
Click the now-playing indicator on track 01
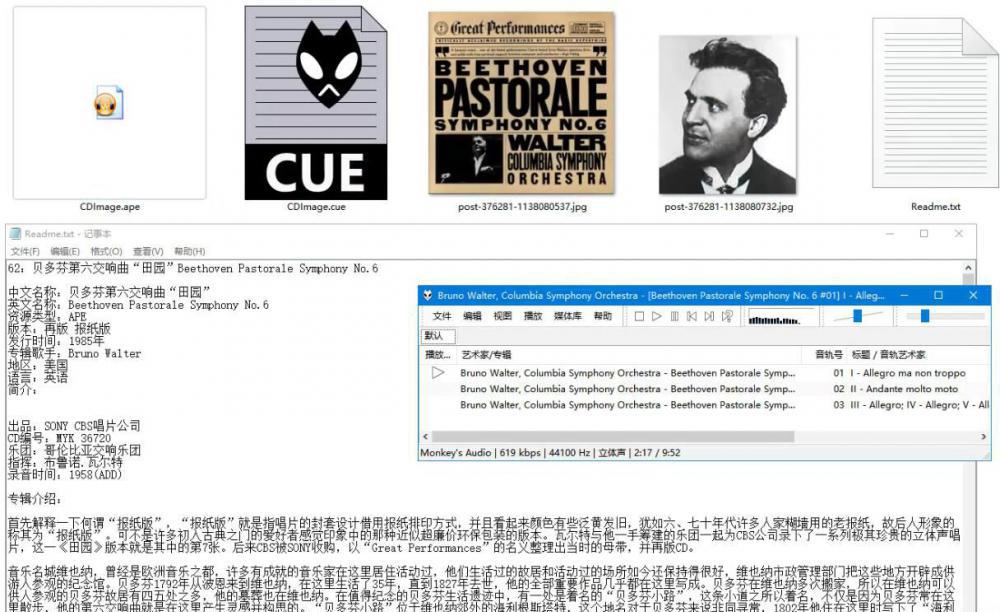coord(438,373)
